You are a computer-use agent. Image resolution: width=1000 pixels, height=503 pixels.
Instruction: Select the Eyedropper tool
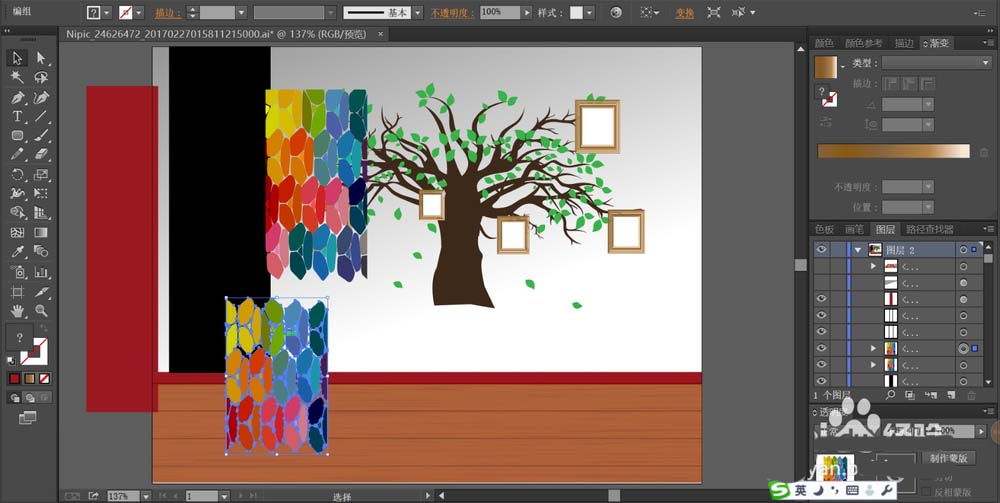pyautogui.click(x=17, y=252)
